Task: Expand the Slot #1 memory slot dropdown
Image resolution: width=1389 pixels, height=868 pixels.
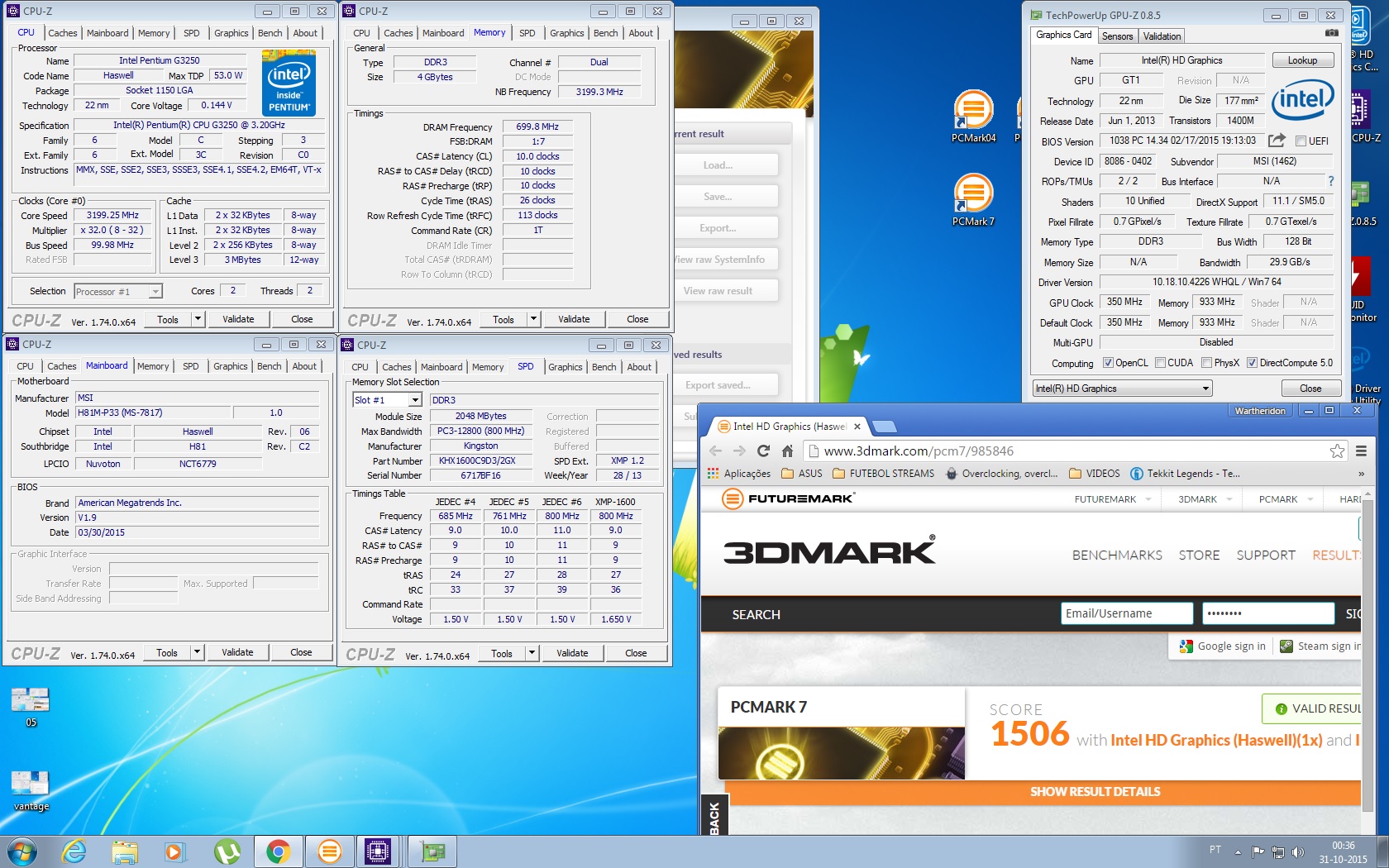Action: (415, 400)
